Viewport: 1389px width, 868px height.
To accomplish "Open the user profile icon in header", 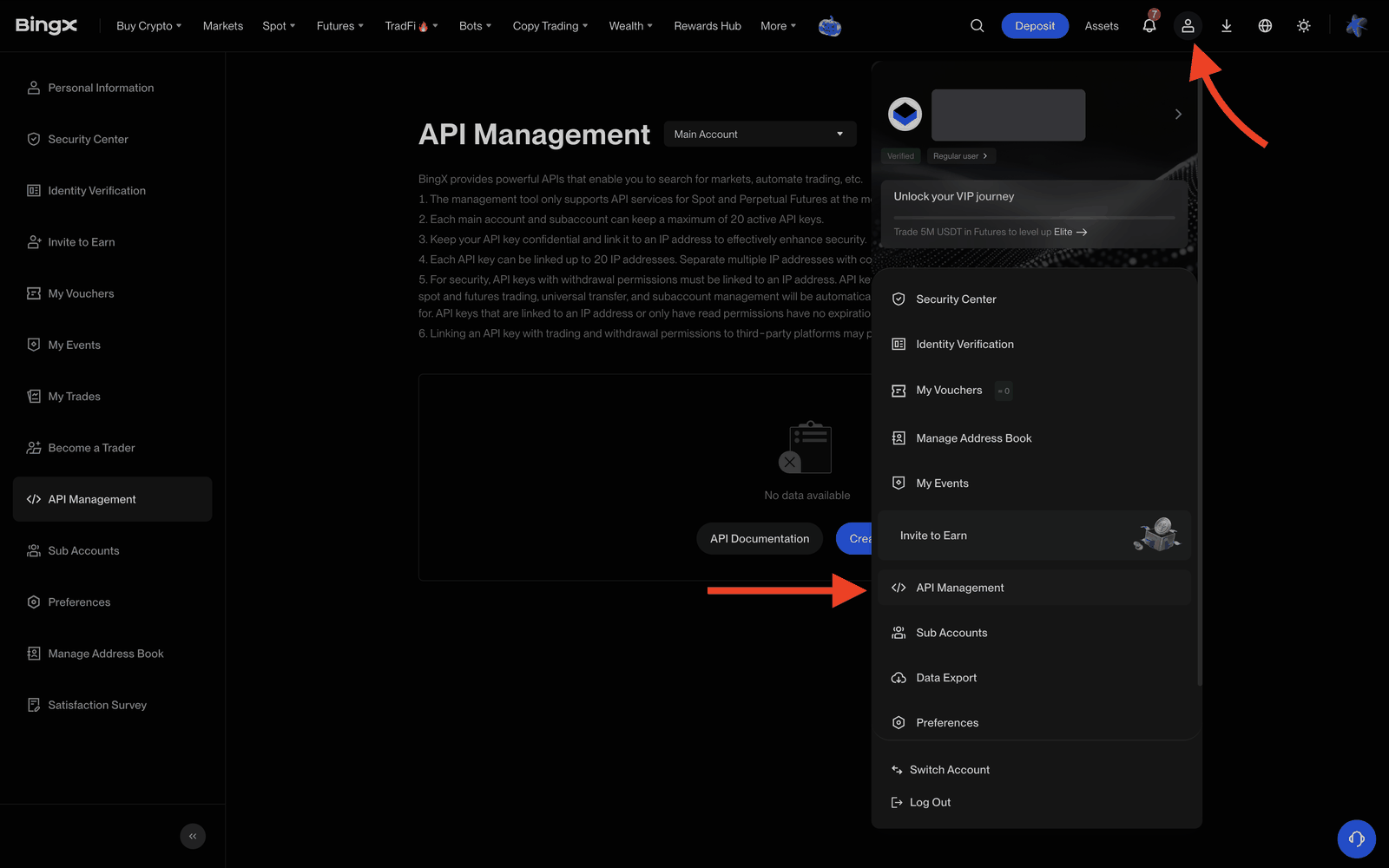I will 1188,26.
